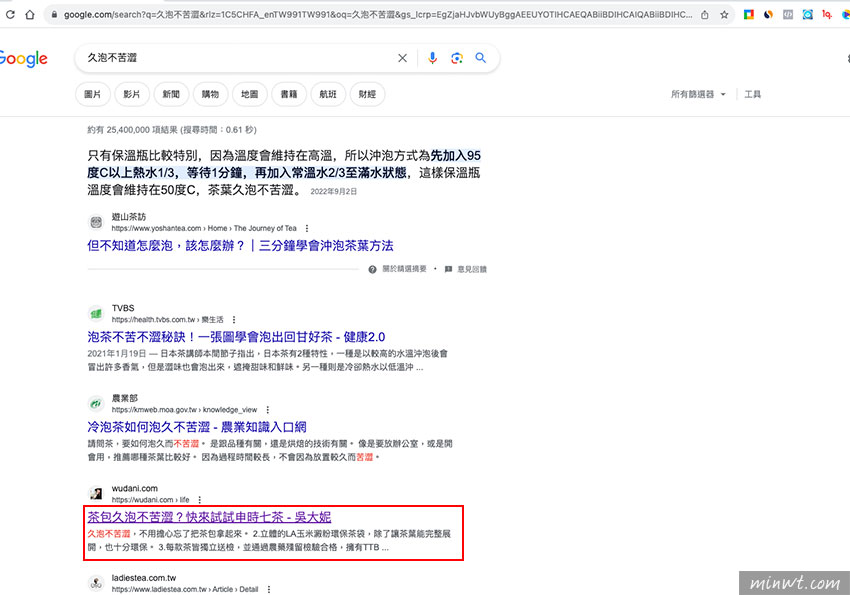Viewport: 850px width, 595px height.
Task: Open the padlock site info icon
Action: click(54, 15)
